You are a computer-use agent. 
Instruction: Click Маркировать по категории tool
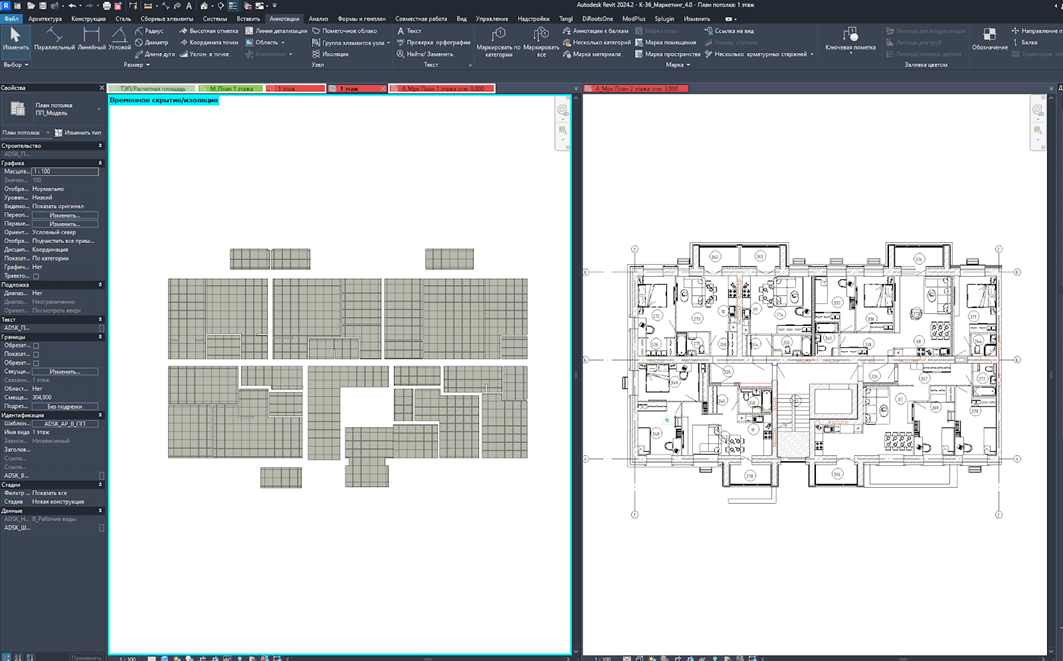(x=498, y=41)
